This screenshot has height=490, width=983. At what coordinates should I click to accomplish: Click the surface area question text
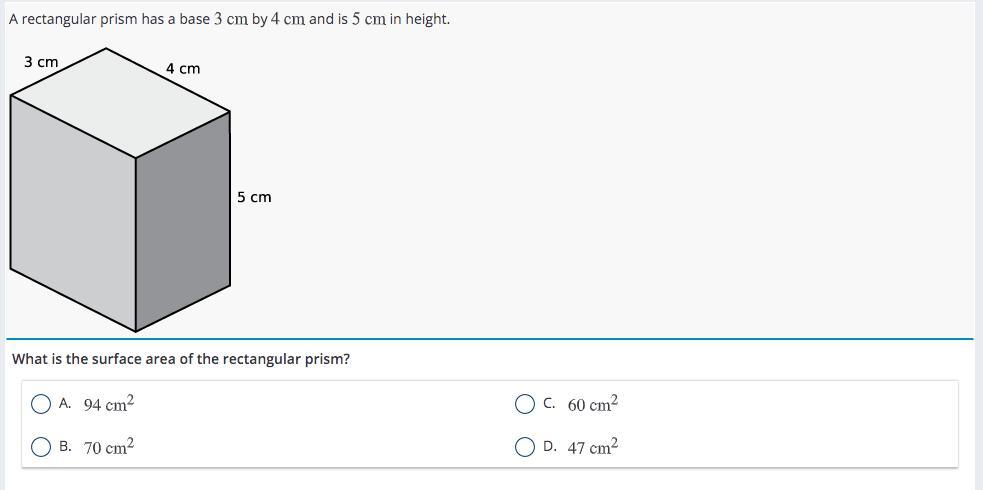coord(181,359)
